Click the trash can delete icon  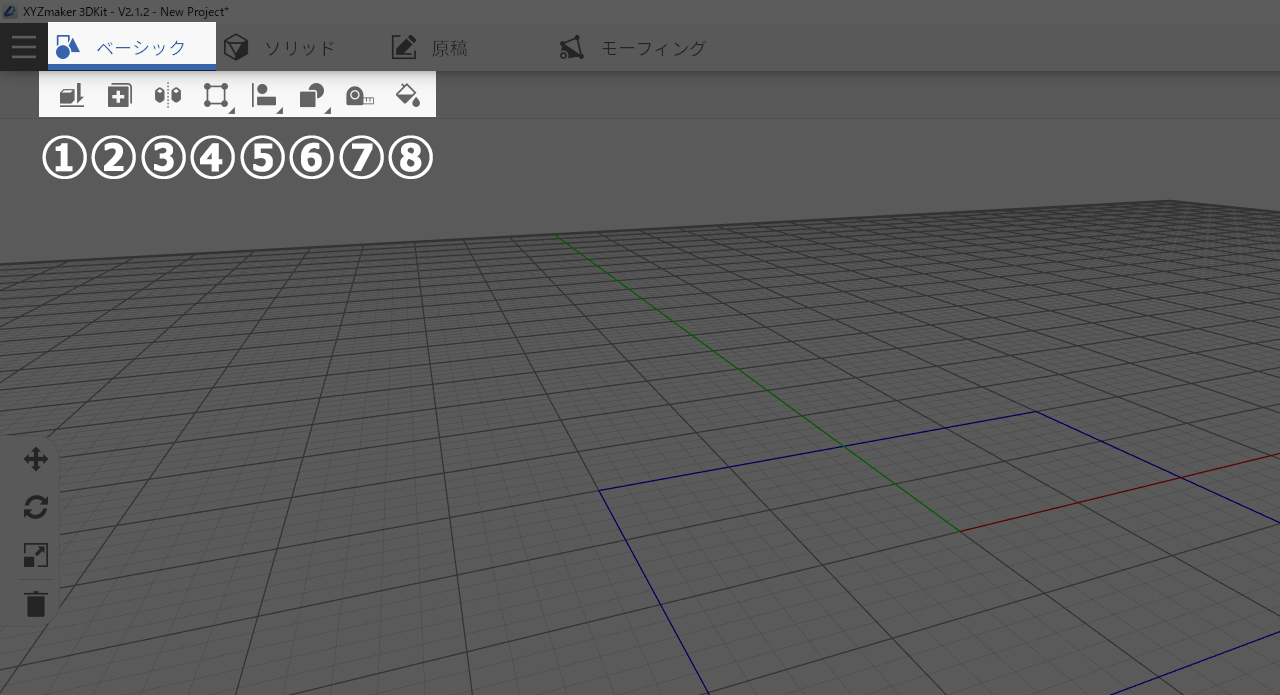tap(36, 604)
